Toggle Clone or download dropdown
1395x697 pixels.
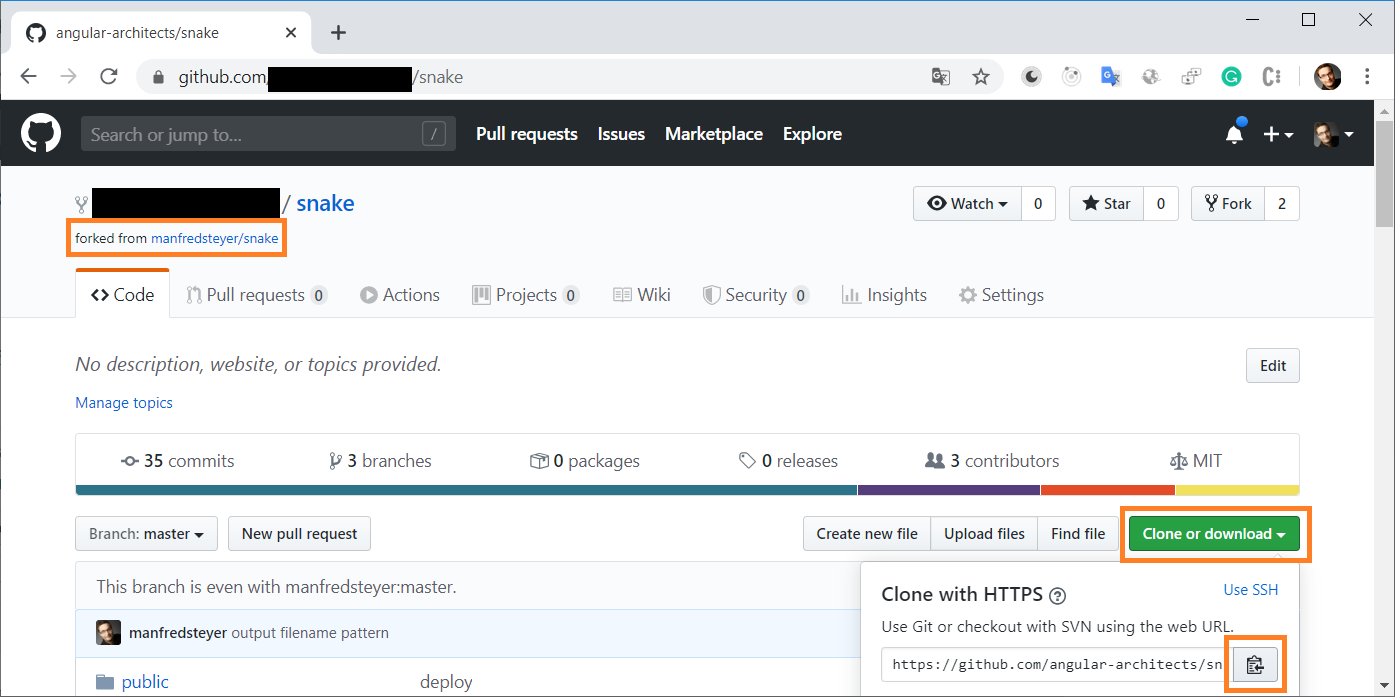[x=1214, y=534]
